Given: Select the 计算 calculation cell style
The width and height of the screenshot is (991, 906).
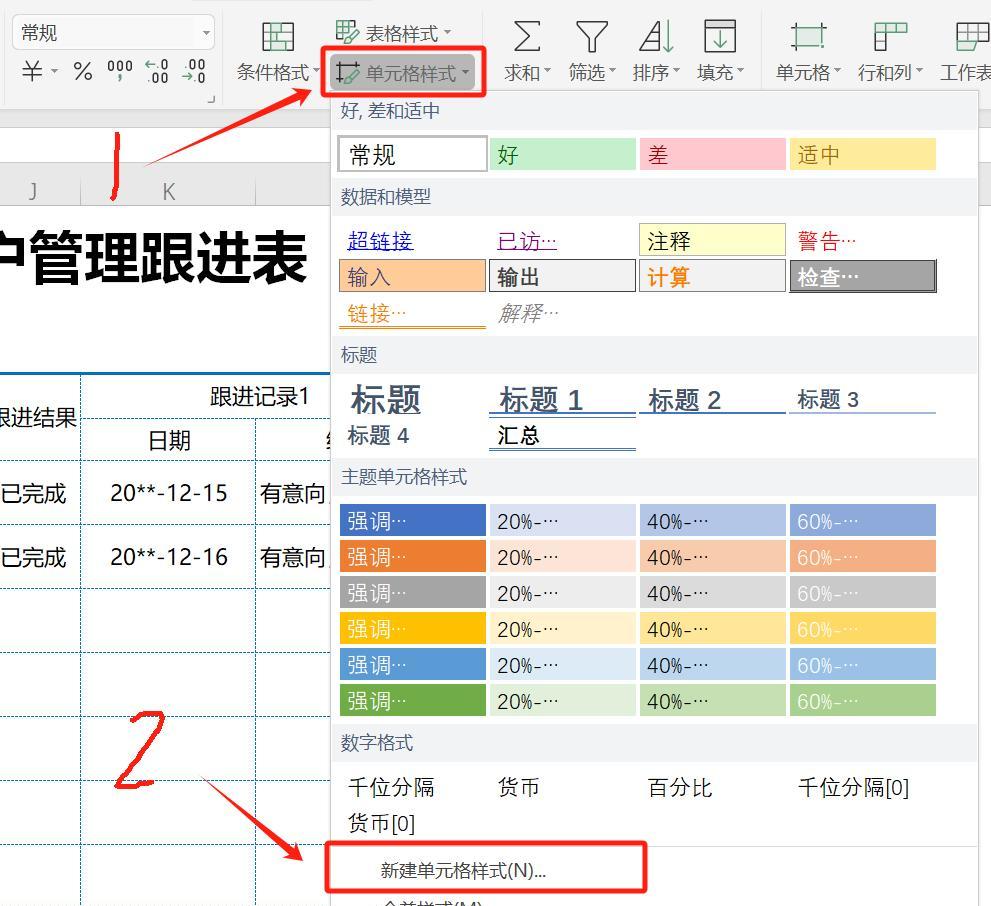Looking at the screenshot, I should pyautogui.click(x=712, y=276).
